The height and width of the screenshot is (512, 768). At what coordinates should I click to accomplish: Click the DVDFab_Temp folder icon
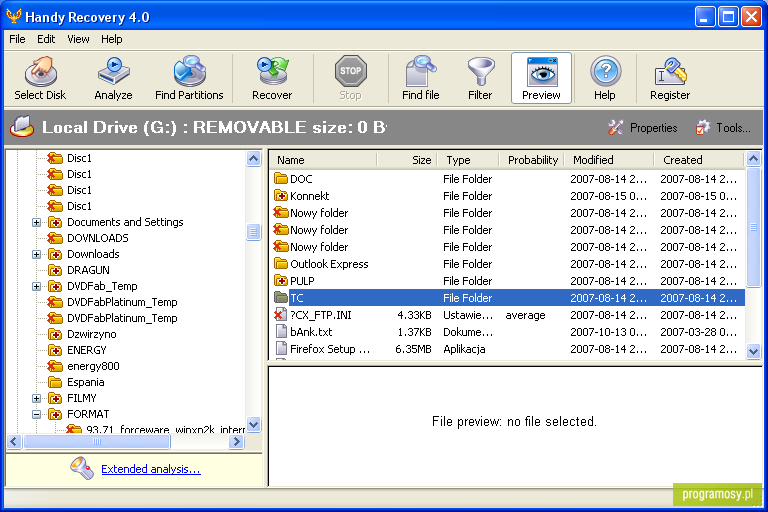(55, 286)
